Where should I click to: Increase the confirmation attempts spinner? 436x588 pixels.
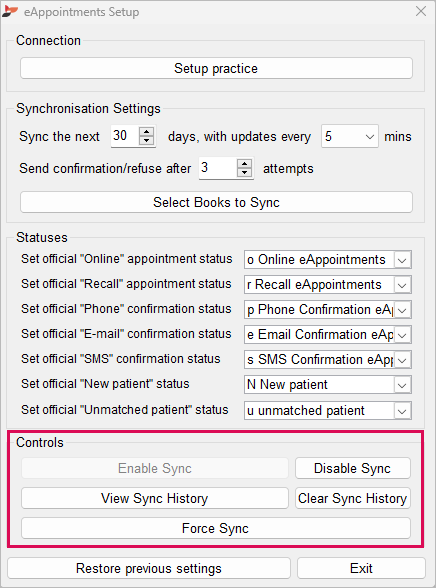pyautogui.click(x=244, y=164)
